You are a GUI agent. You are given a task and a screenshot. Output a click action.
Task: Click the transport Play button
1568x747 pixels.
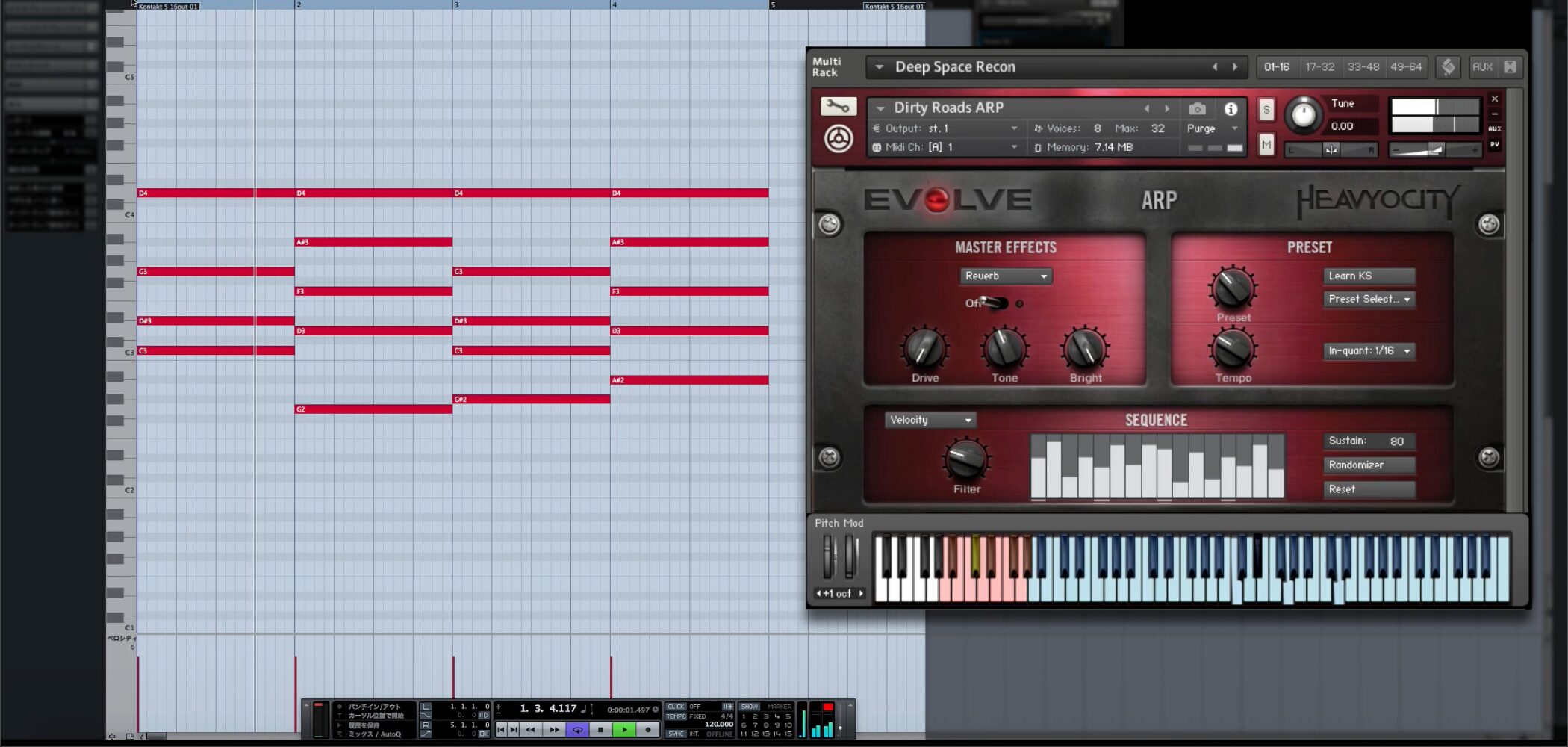(624, 730)
